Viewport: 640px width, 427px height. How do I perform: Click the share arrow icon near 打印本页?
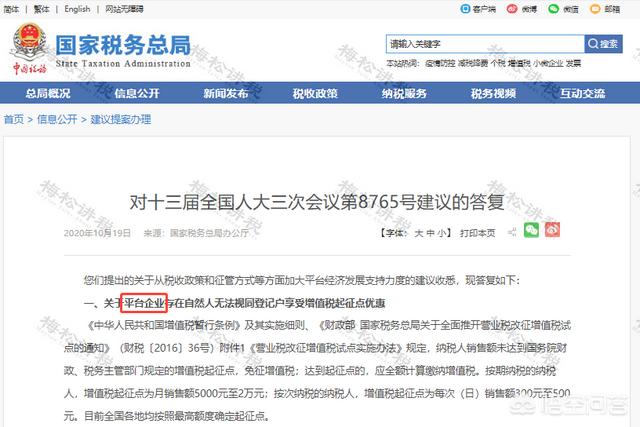pos(512,232)
